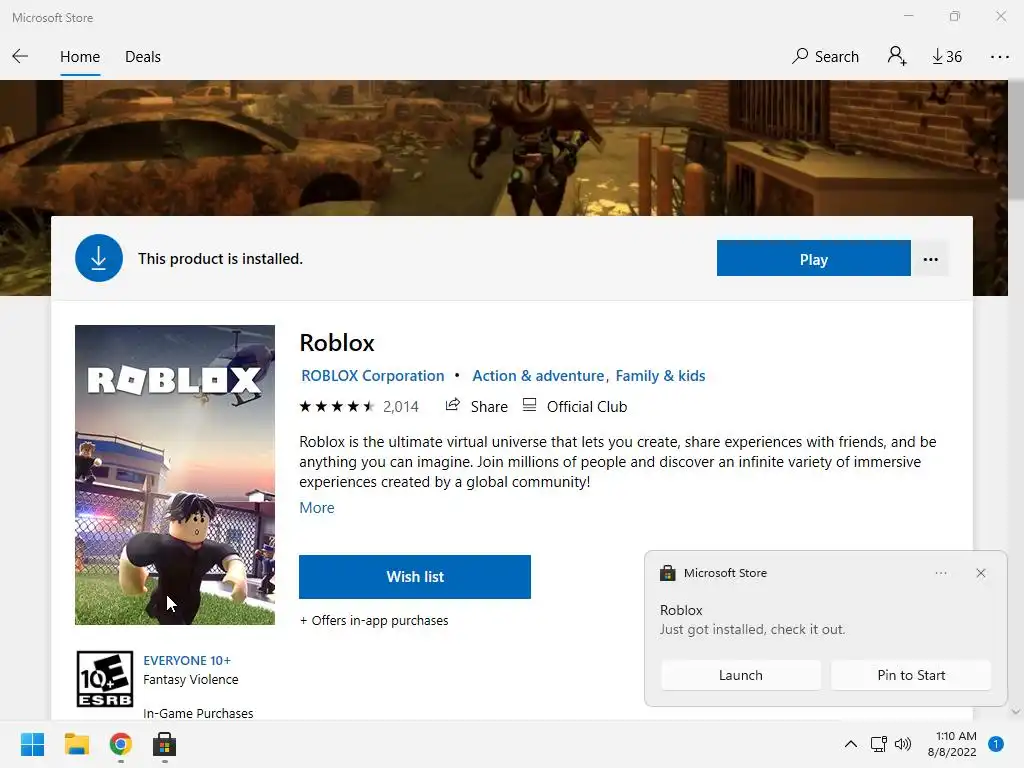1024x768 pixels.
Task: Click Microsoft Store icon in notification
Action: (x=667, y=573)
